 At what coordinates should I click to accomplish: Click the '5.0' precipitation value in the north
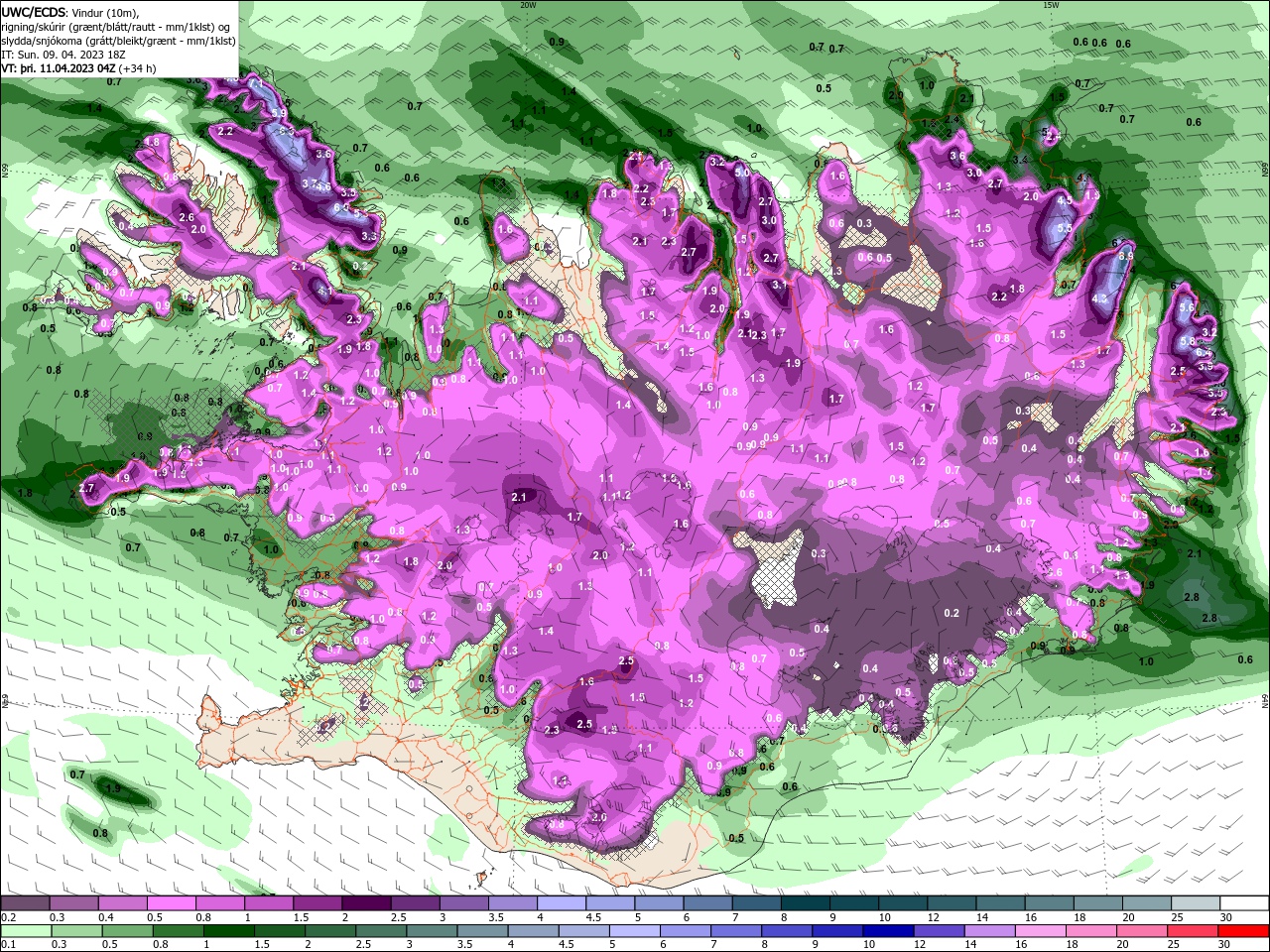pyautogui.click(x=742, y=172)
